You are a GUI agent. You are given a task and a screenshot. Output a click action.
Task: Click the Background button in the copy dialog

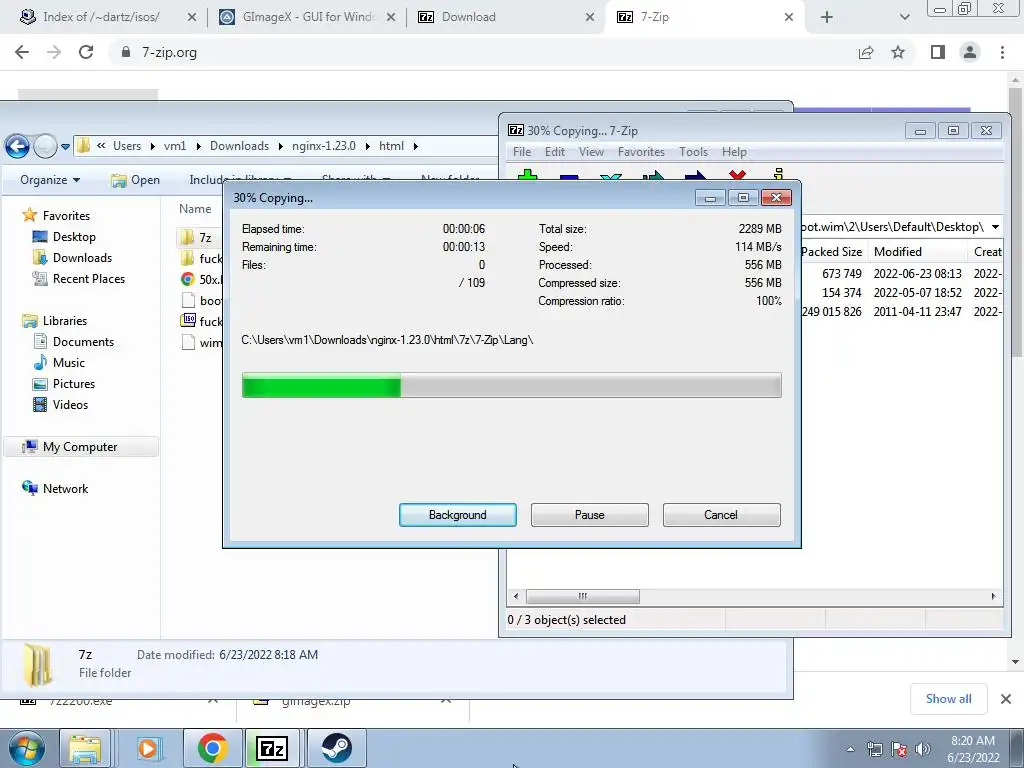tap(457, 515)
